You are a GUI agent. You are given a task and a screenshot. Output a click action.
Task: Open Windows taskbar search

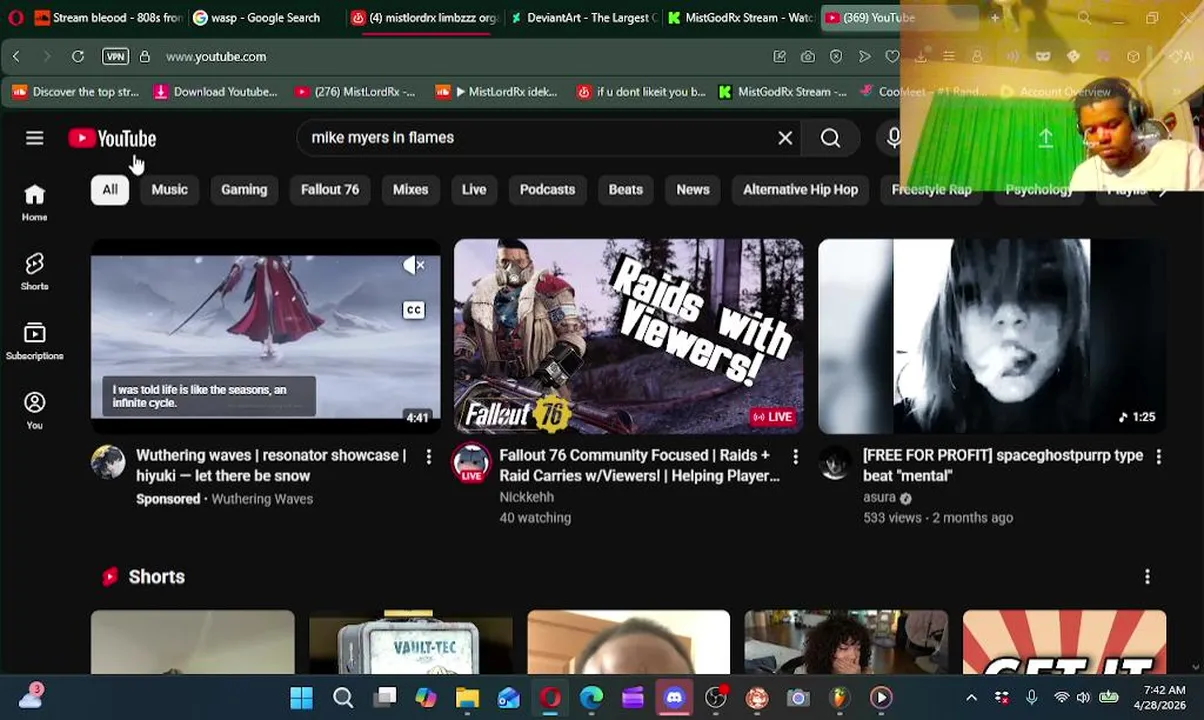point(343,697)
